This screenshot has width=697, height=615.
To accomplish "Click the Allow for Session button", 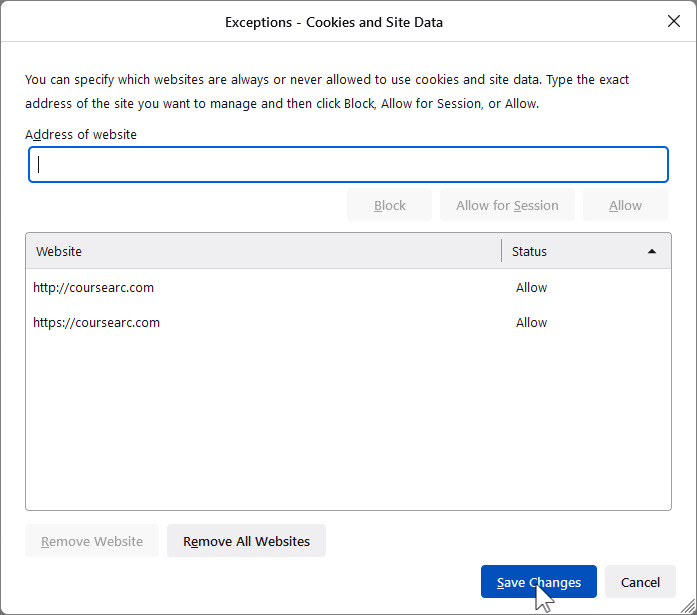I will pos(507,205).
